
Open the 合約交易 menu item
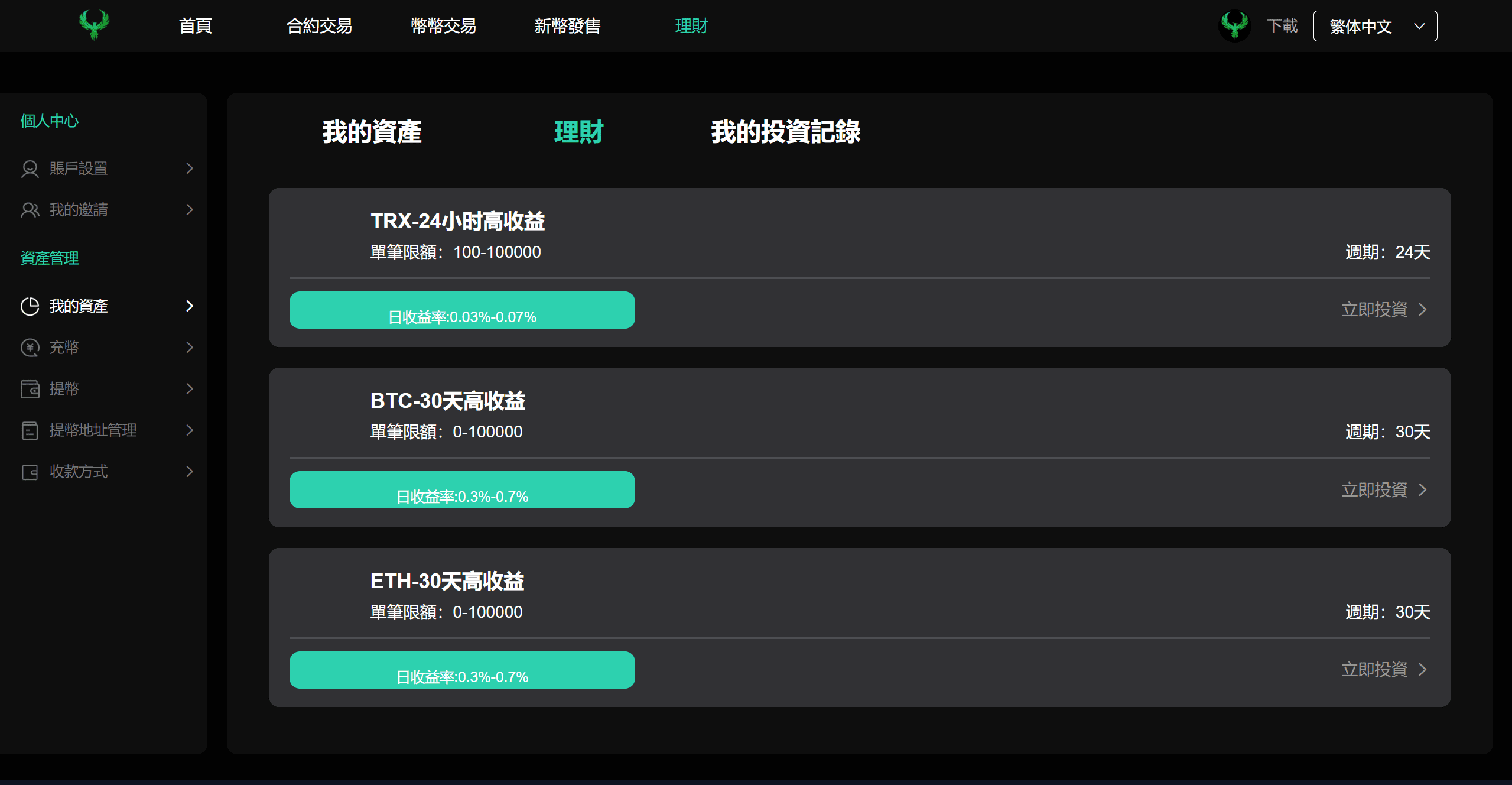pos(319,26)
